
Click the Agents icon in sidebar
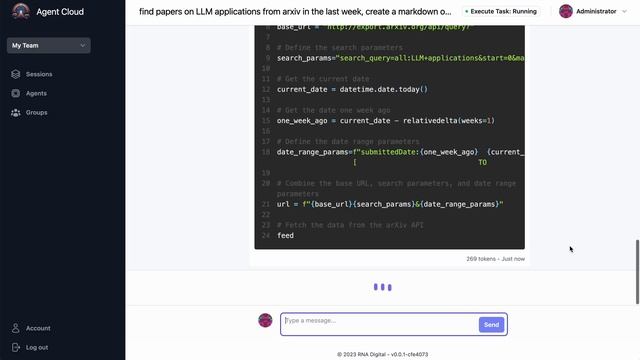coord(16,93)
